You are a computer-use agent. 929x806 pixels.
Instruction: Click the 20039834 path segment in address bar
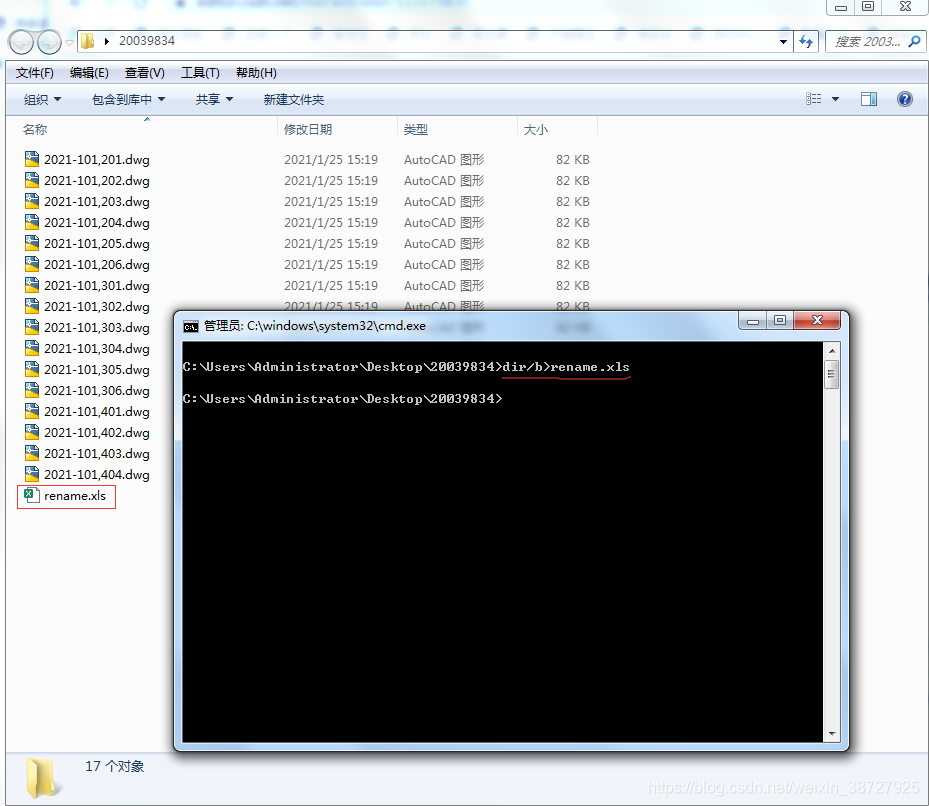147,41
